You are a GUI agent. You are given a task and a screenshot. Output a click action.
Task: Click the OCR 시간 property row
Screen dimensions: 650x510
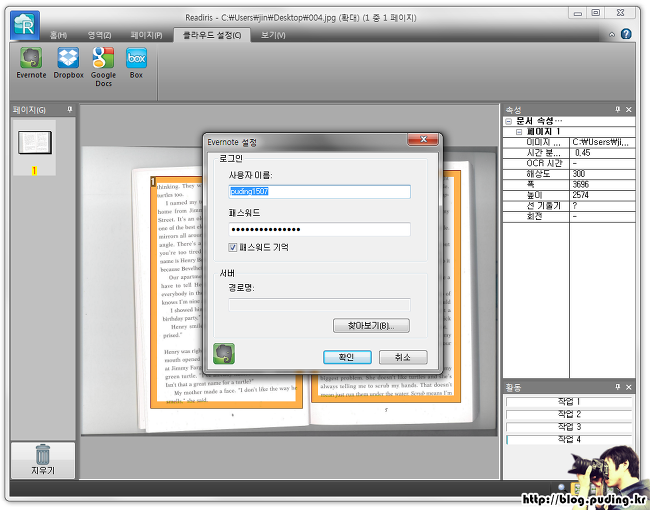tap(569, 163)
